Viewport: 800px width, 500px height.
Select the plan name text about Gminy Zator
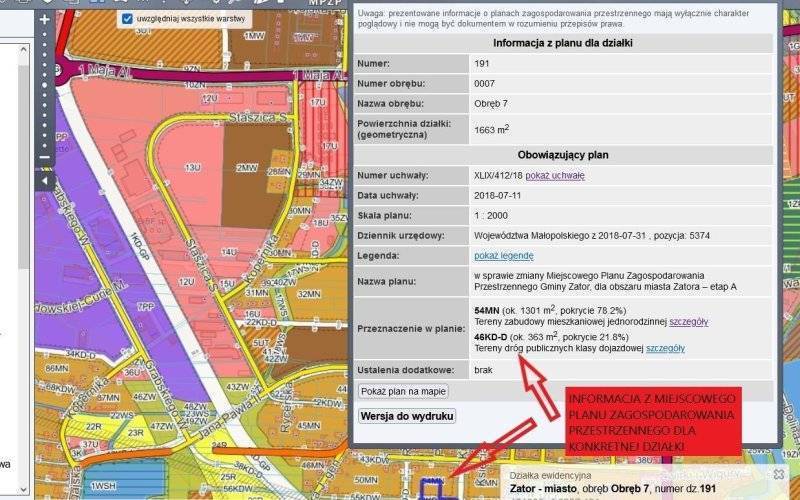click(605, 281)
